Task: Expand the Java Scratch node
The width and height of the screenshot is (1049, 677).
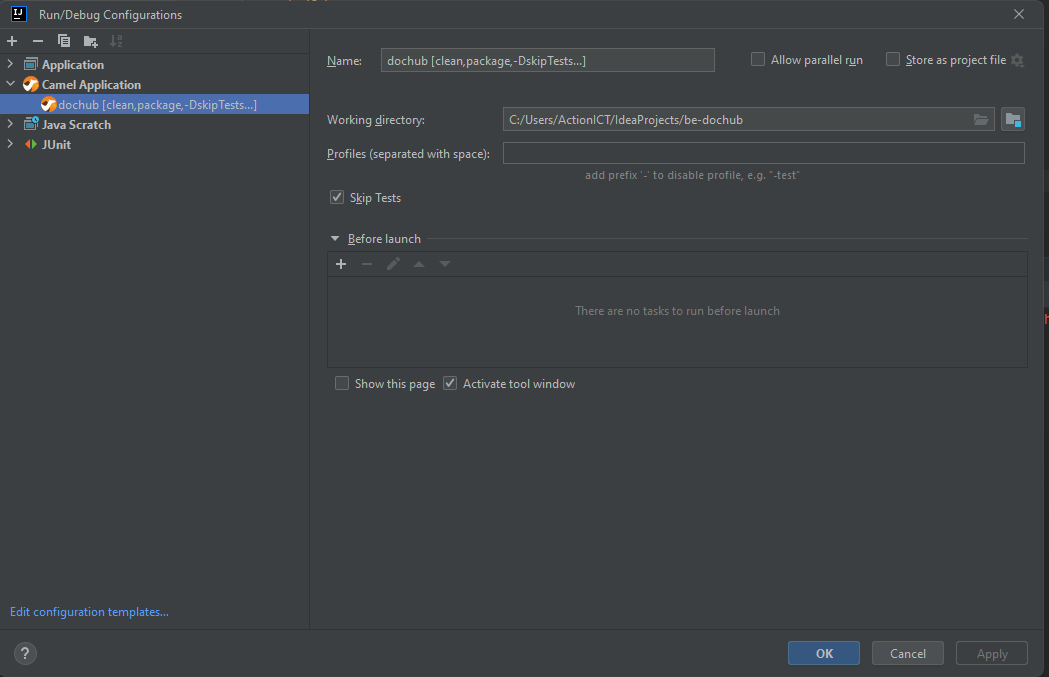Action: pyautogui.click(x=10, y=124)
